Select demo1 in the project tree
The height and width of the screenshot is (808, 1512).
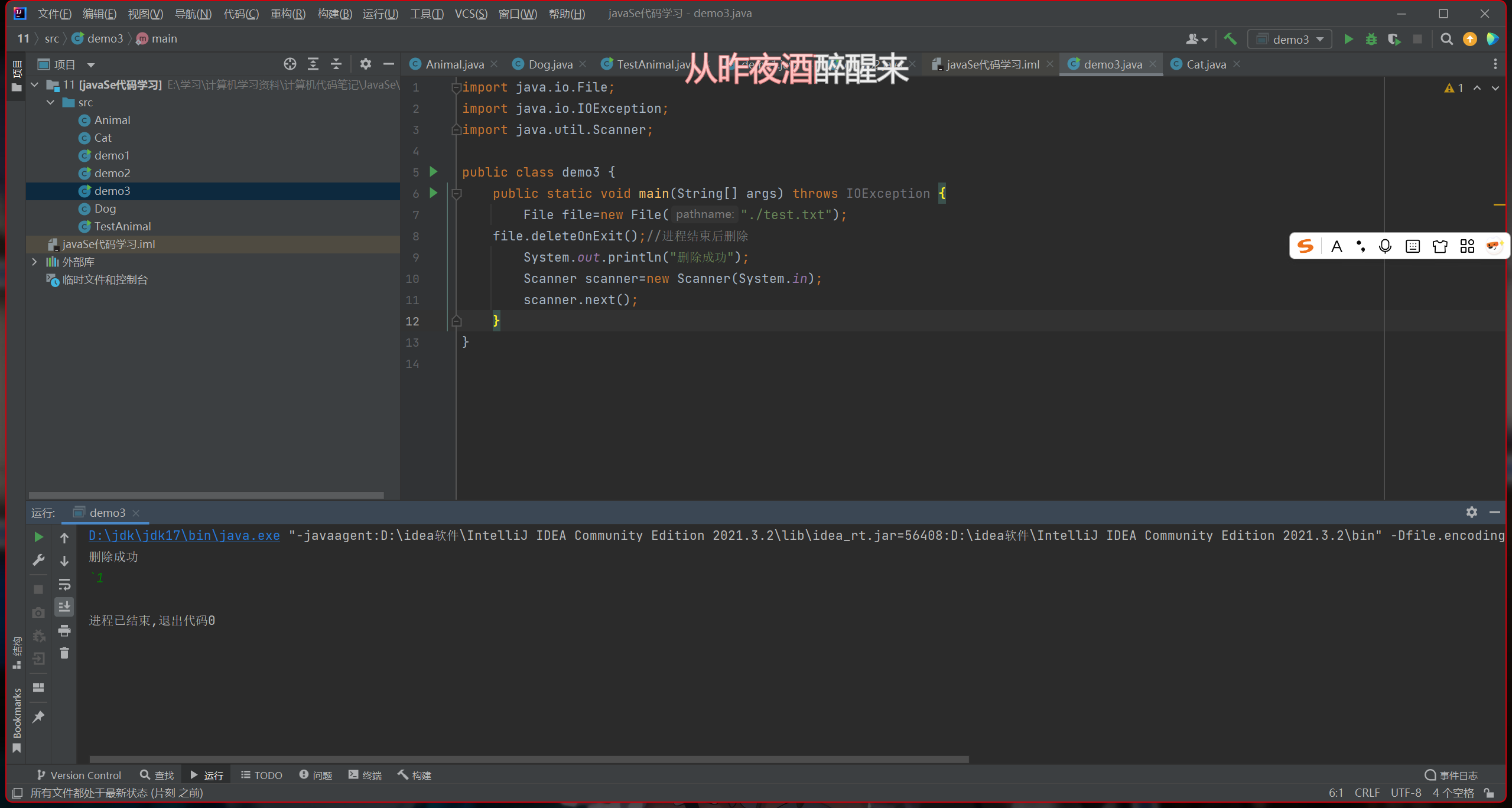[x=112, y=156]
